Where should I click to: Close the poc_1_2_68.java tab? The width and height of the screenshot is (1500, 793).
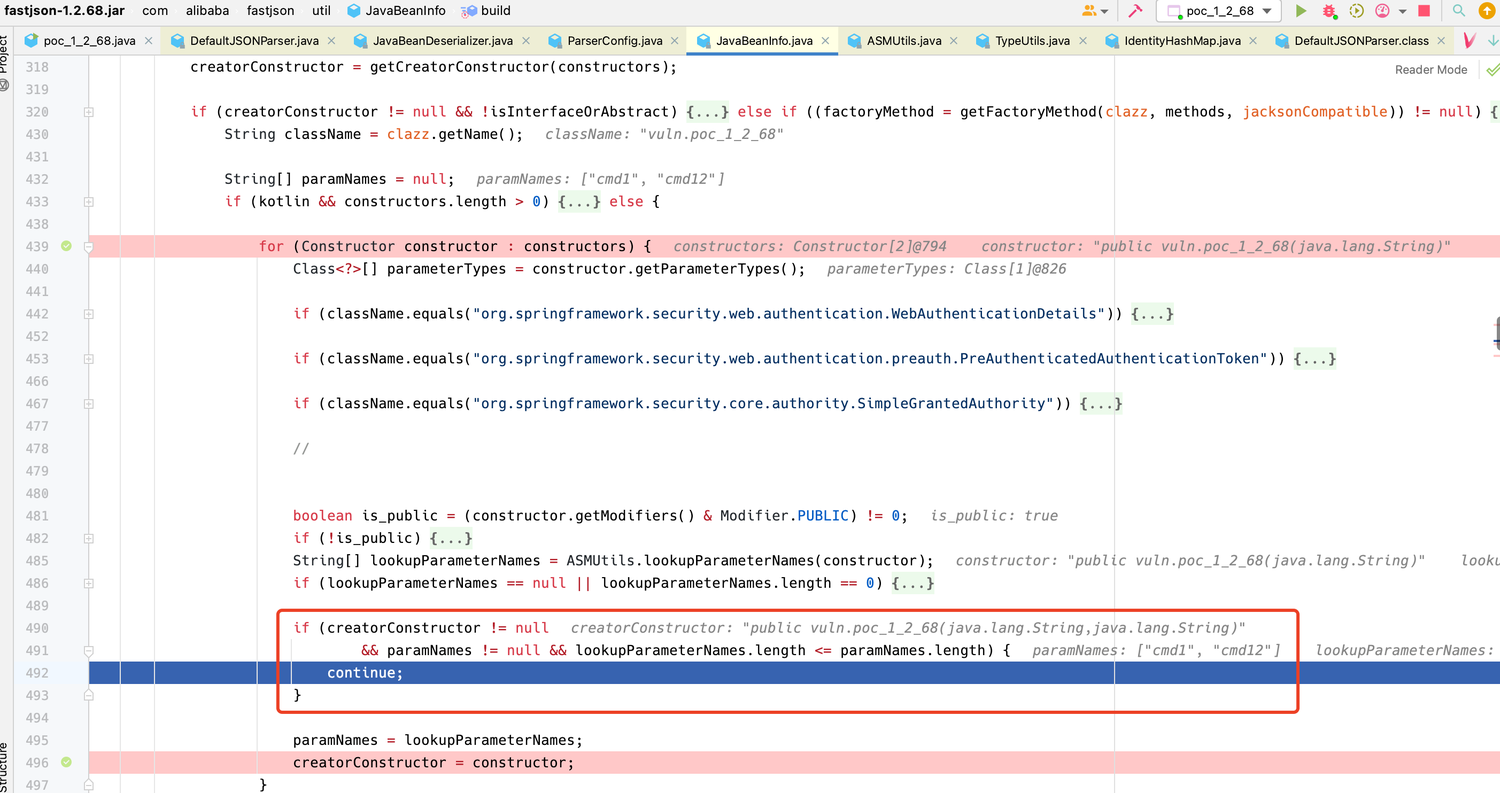click(x=148, y=41)
